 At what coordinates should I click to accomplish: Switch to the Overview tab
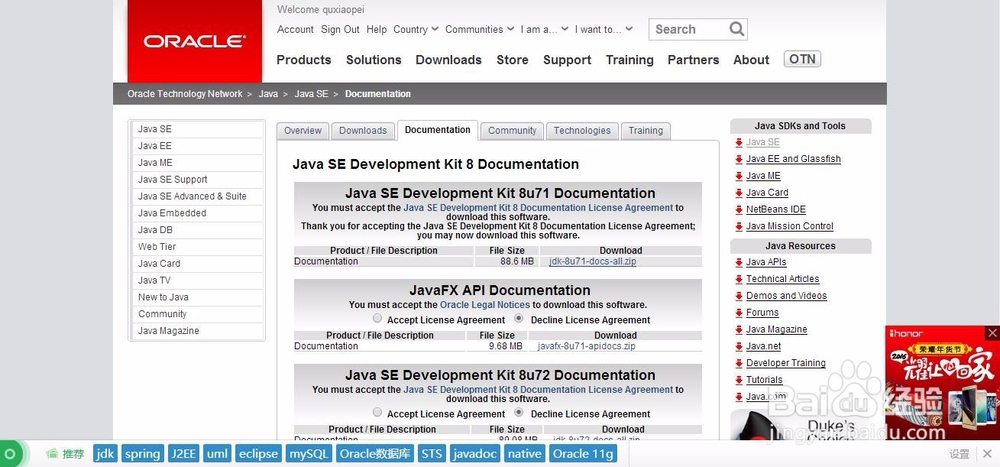click(x=303, y=131)
